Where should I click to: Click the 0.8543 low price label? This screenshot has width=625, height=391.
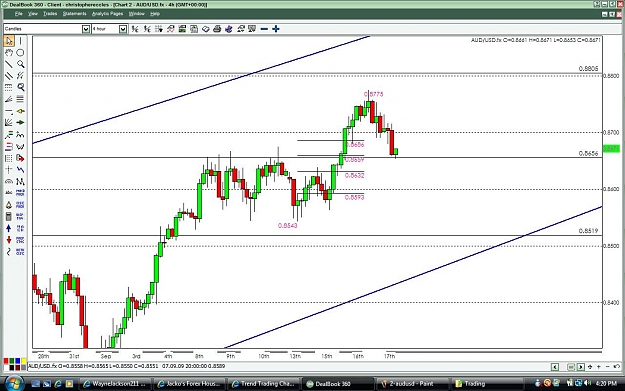coord(287,226)
